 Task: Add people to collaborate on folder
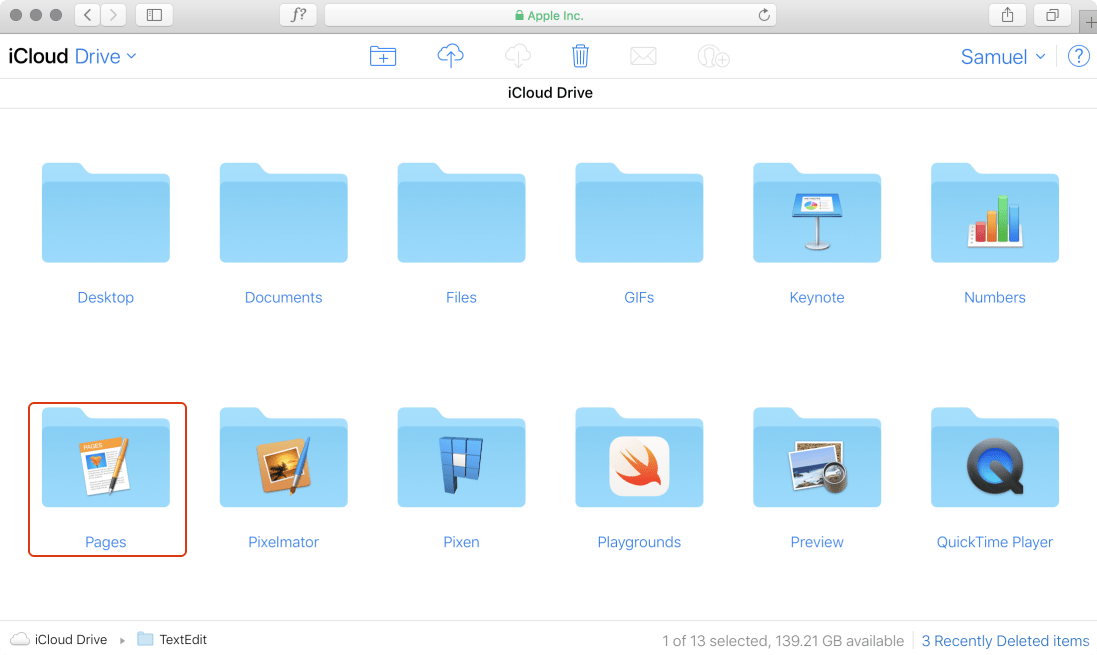(x=712, y=56)
